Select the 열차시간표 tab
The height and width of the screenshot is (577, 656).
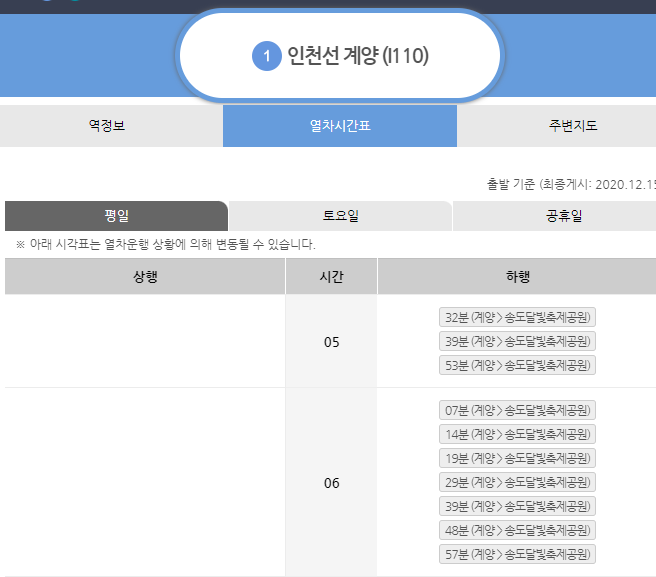point(340,126)
